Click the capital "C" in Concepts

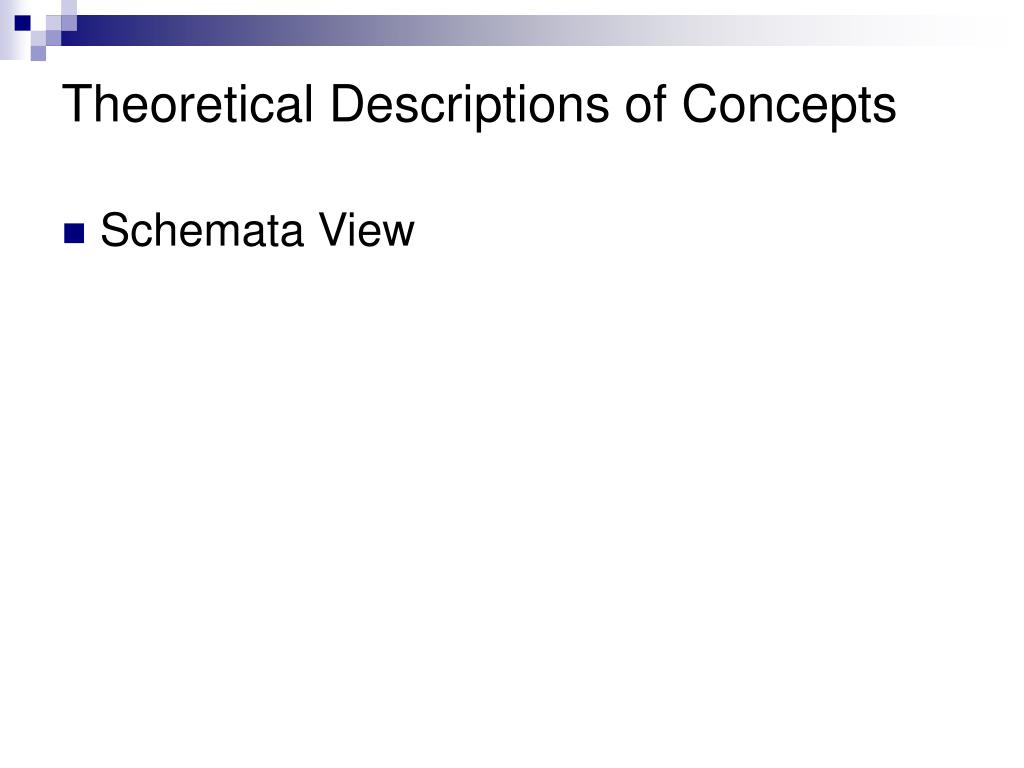[701, 103]
